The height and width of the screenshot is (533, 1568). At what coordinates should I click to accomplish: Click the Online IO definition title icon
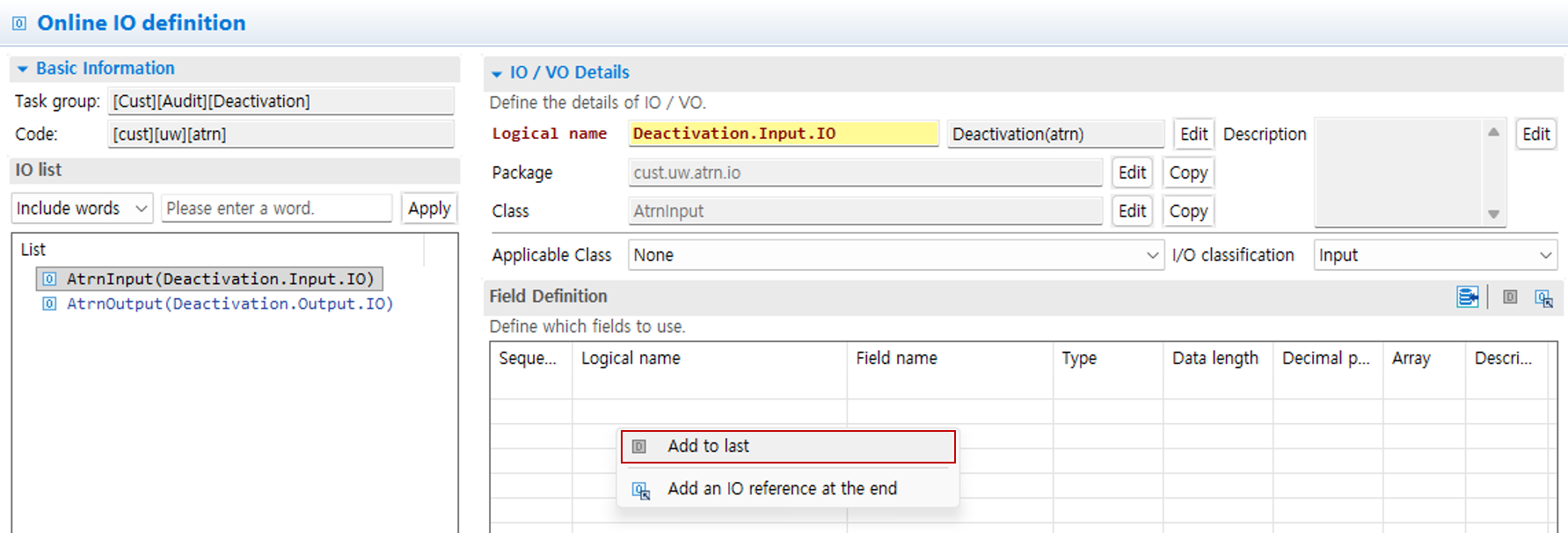pos(18,24)
